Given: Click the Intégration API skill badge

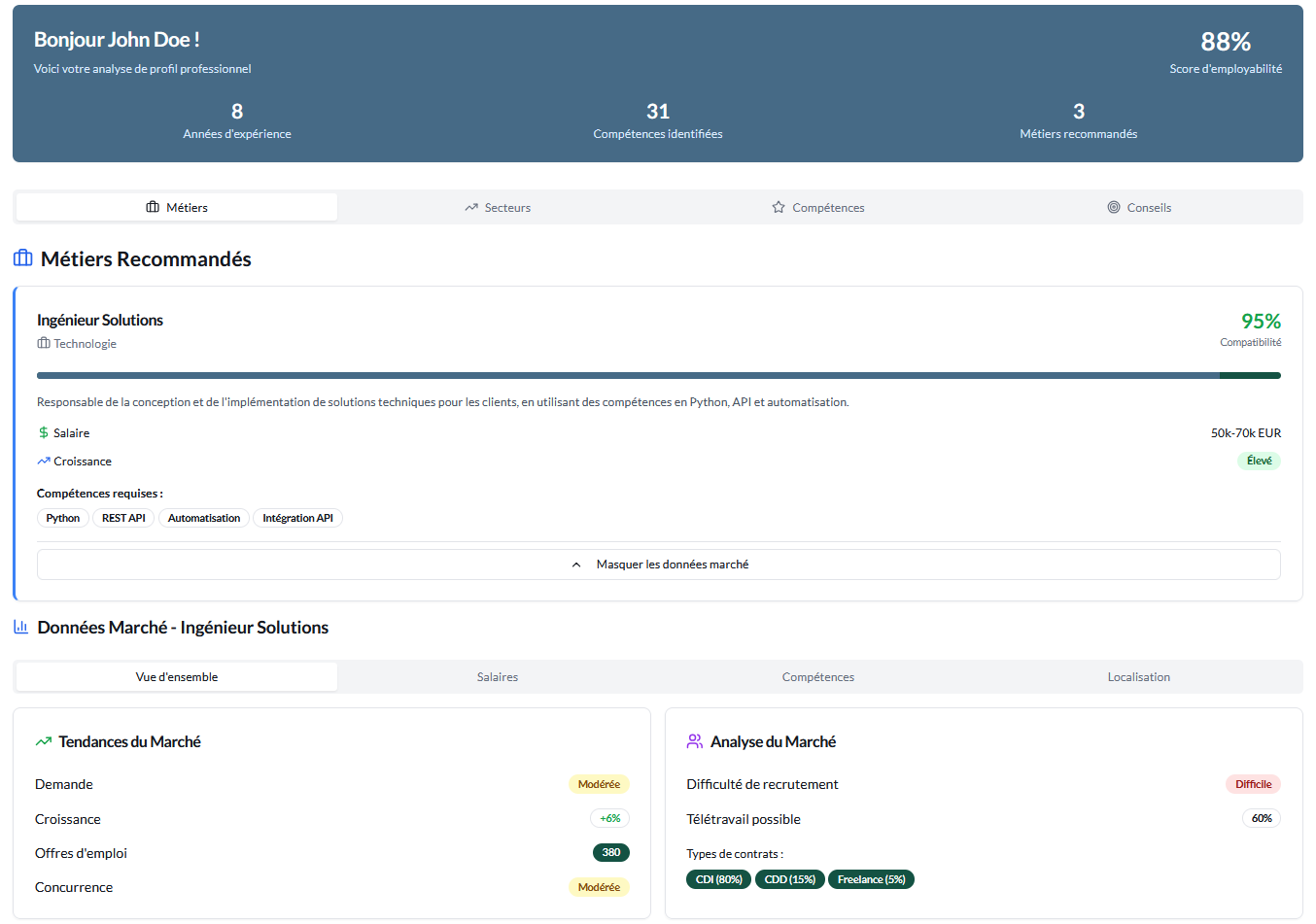Looking at the screenshot, I should [x=297, y=518].
